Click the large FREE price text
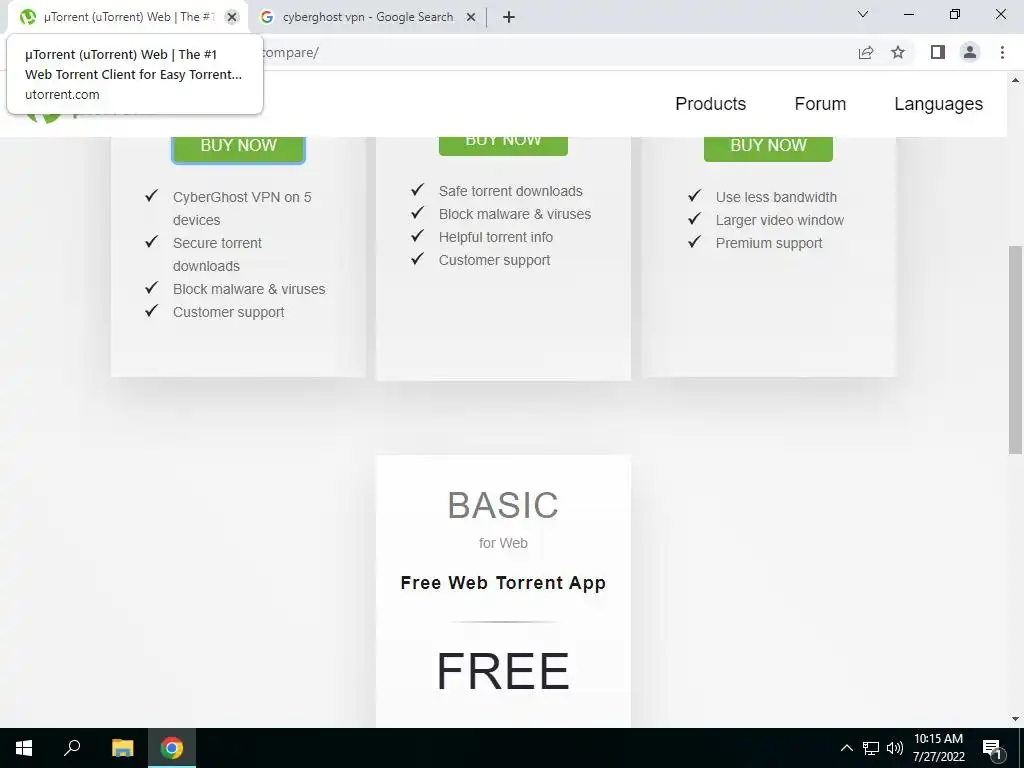This screenshot has height=768, width=1024. coord(503,671)
